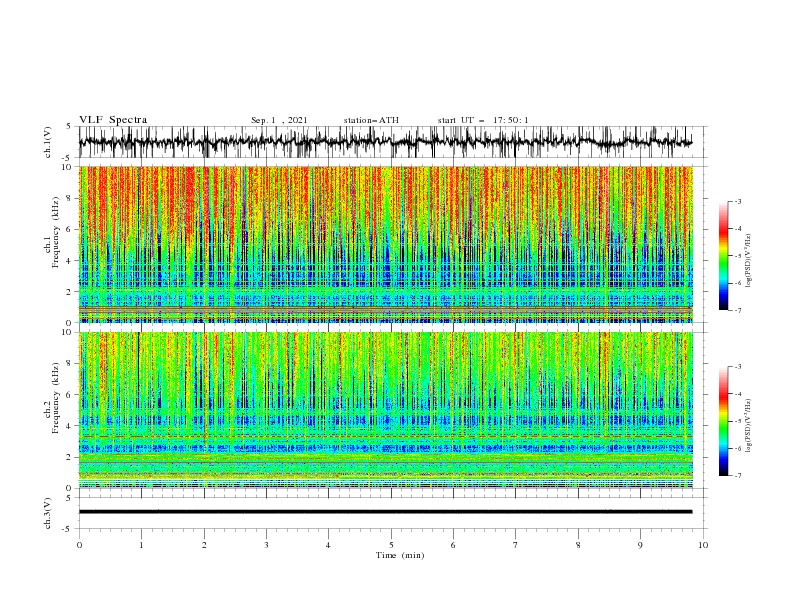Click the "-3" label on ch.1 color bar

(737, 201)
